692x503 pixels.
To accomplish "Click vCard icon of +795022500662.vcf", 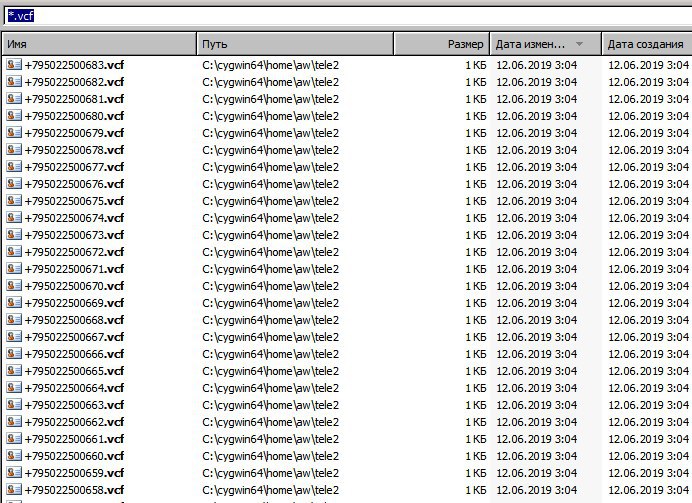I will point(14,421).
